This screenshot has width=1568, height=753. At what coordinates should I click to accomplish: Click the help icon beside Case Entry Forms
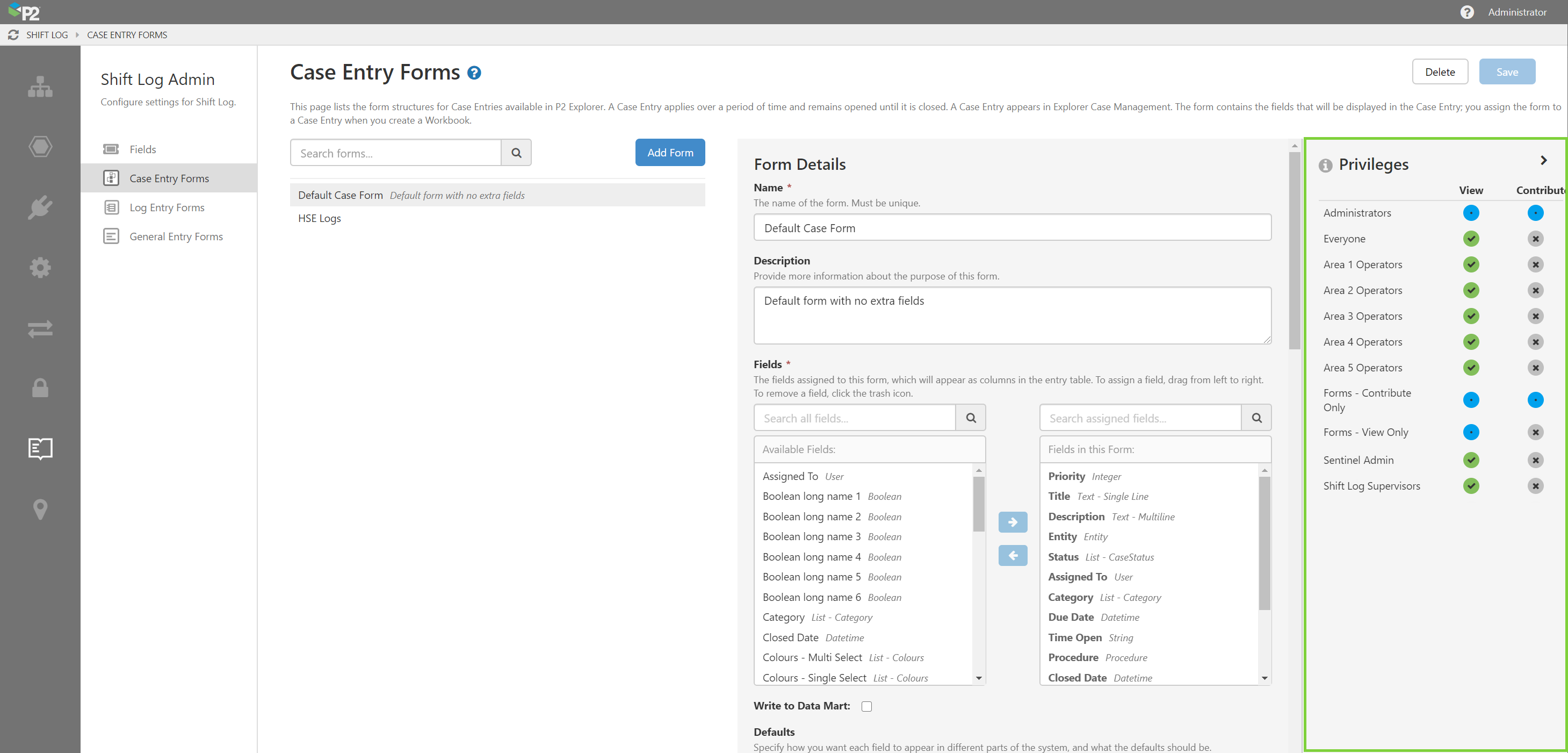[x=474, y=73]
